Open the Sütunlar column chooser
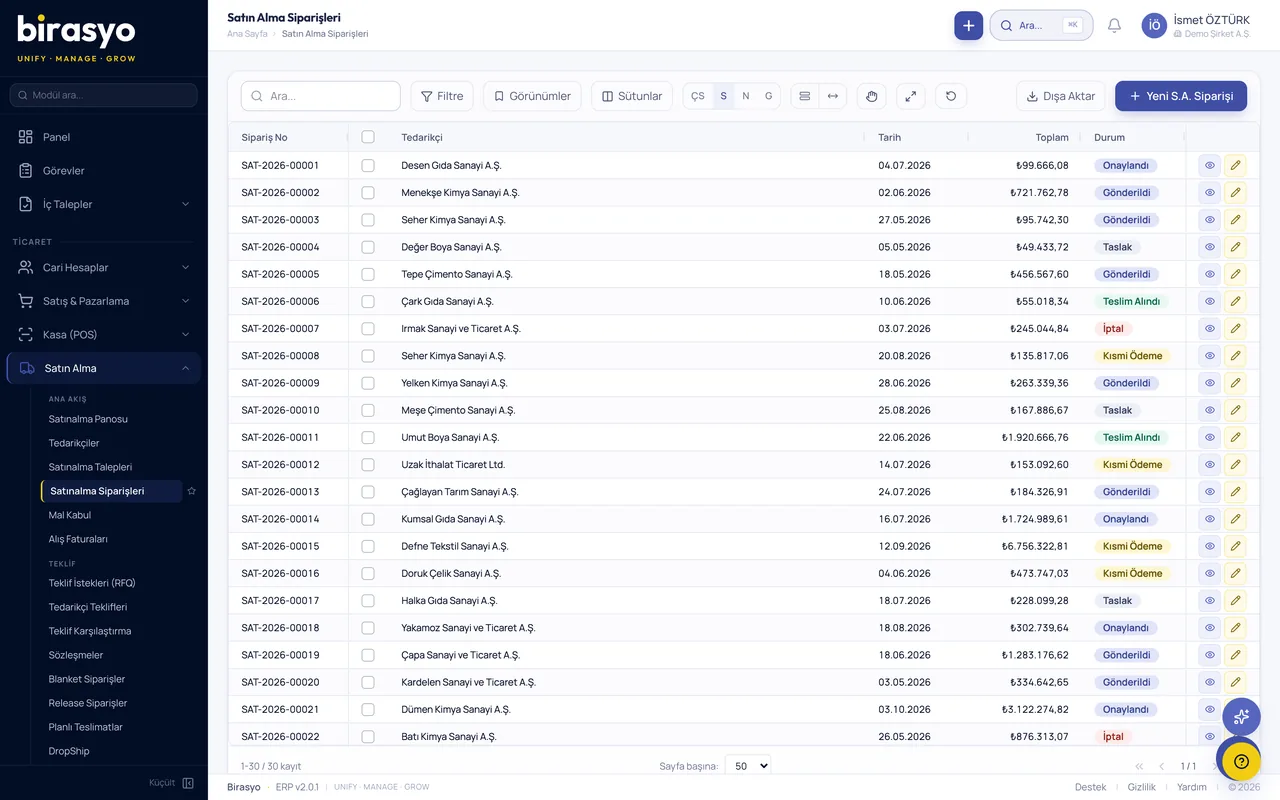This screenshot has width=1280, height=800. (632, 96)
